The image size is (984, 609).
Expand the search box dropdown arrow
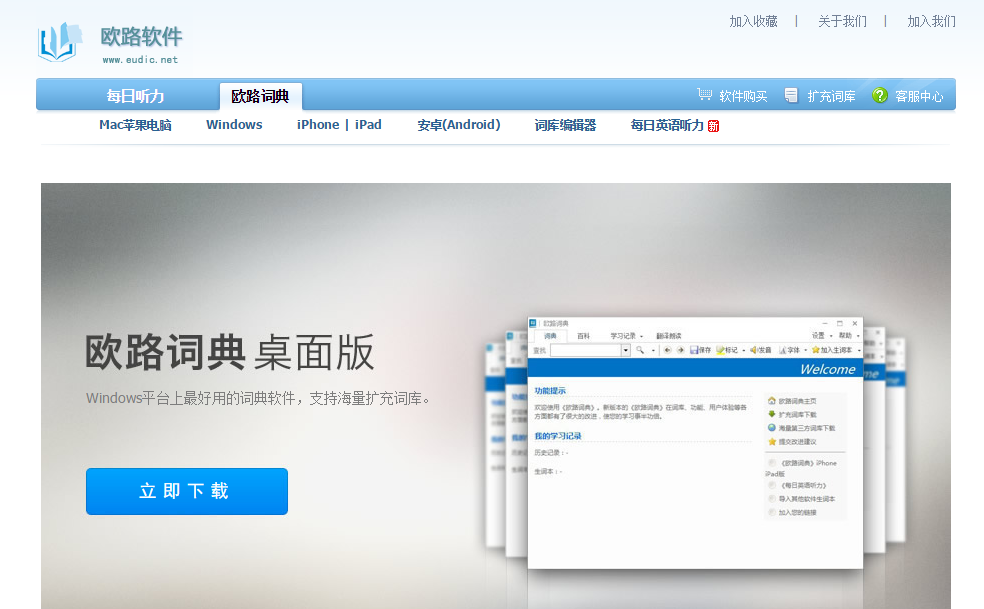point(626,350)
